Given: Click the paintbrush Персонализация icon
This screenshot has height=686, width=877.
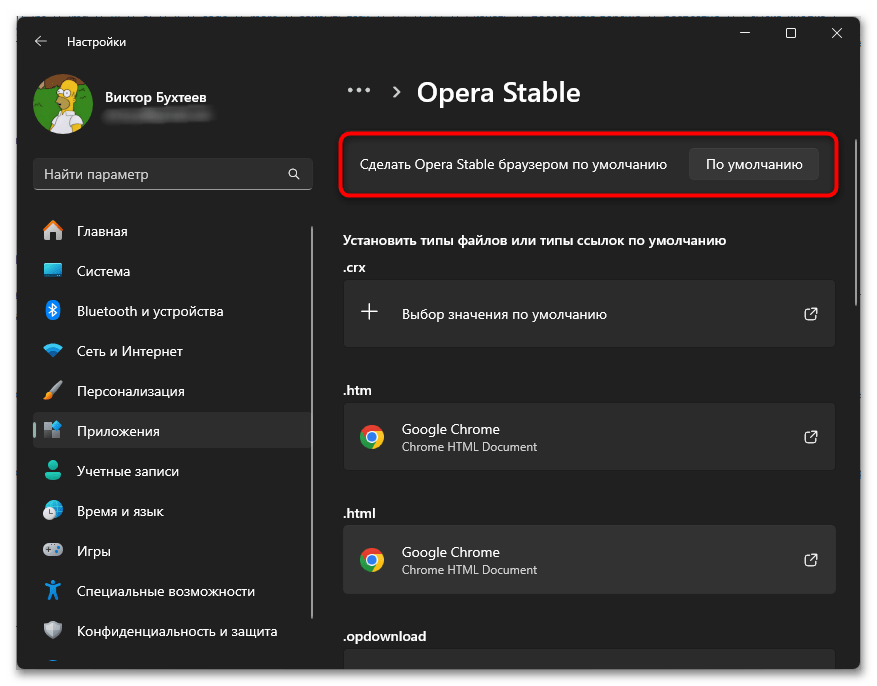Looking at the screenshot, I should tap(53, 390).
